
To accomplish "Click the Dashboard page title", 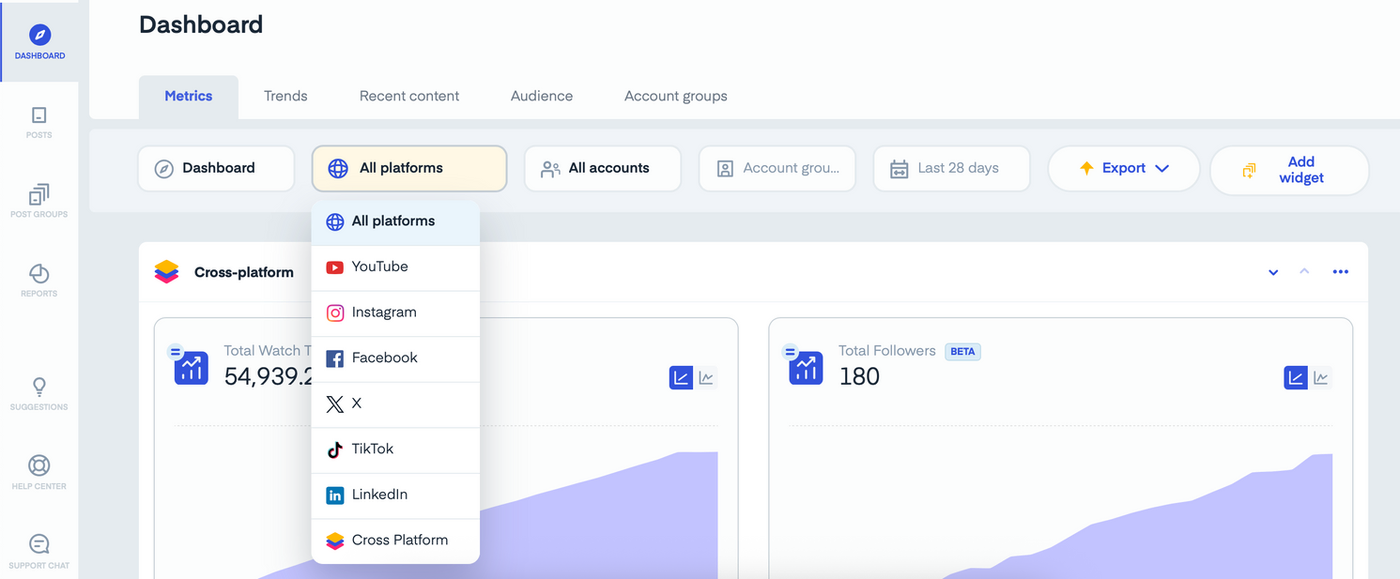I will (x=201, y=25).
